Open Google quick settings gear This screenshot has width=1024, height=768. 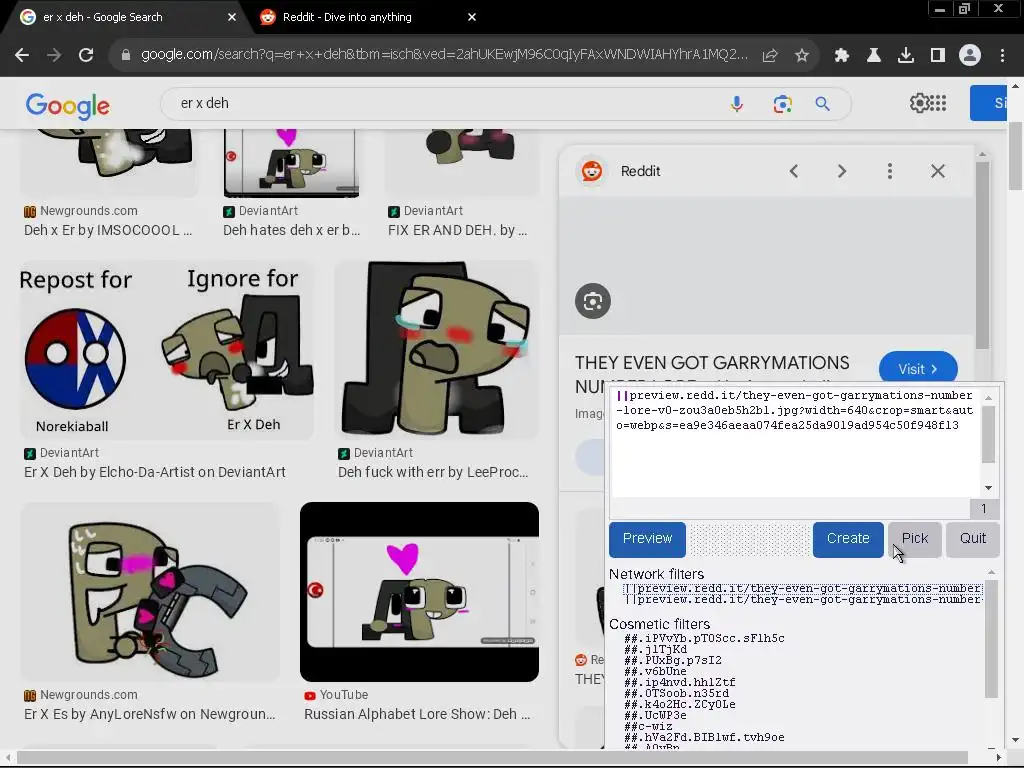[920, 103]
